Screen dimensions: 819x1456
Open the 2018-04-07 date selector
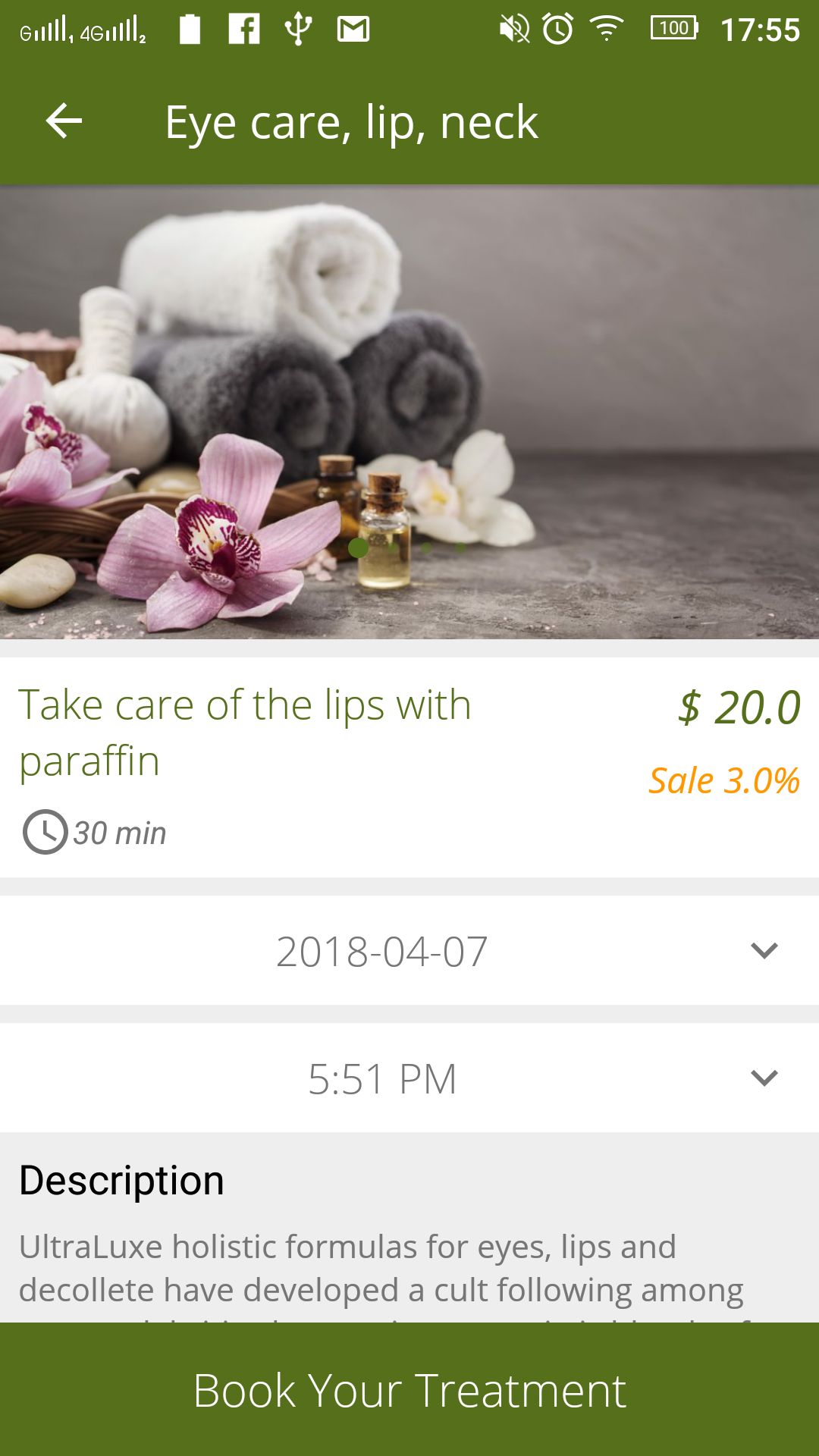[x=381, y=951]
